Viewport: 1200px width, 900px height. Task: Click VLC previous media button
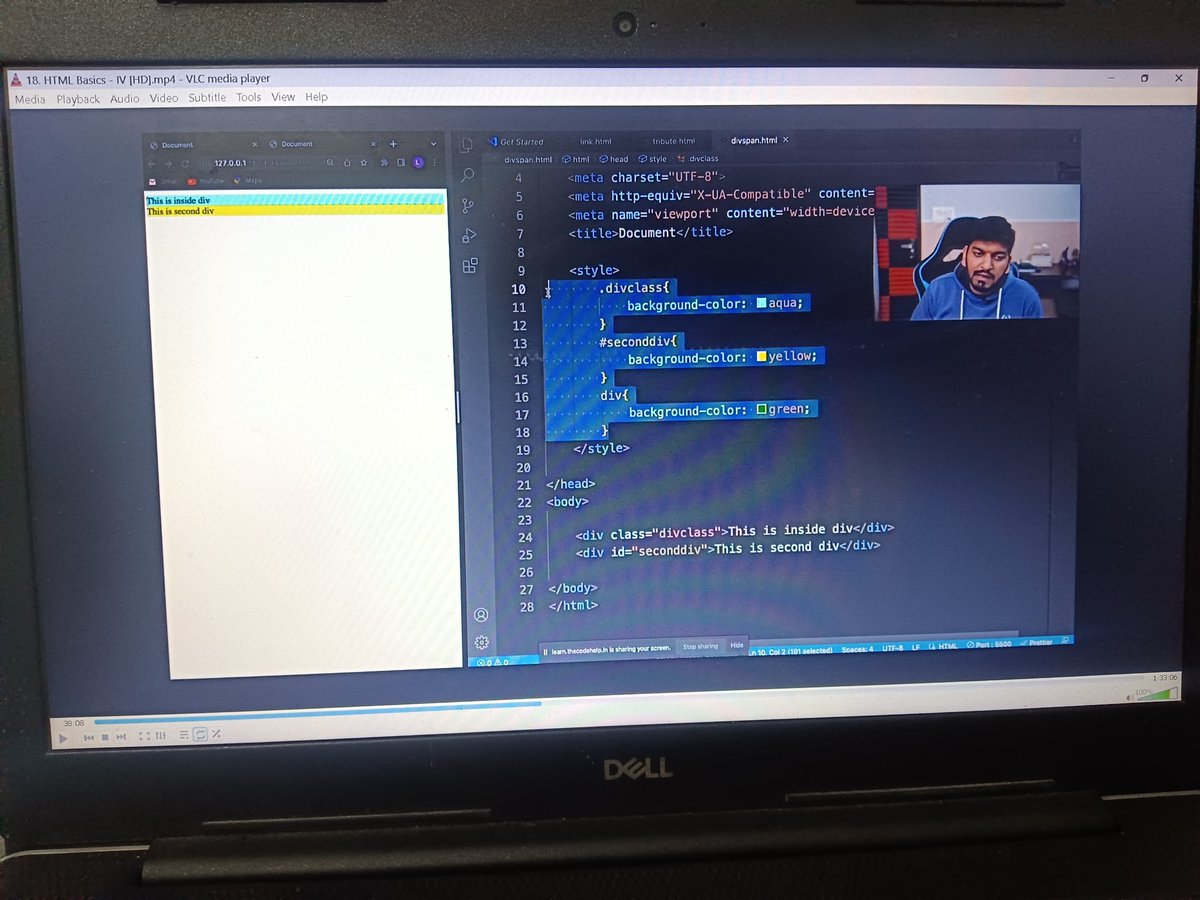[89, 737]
